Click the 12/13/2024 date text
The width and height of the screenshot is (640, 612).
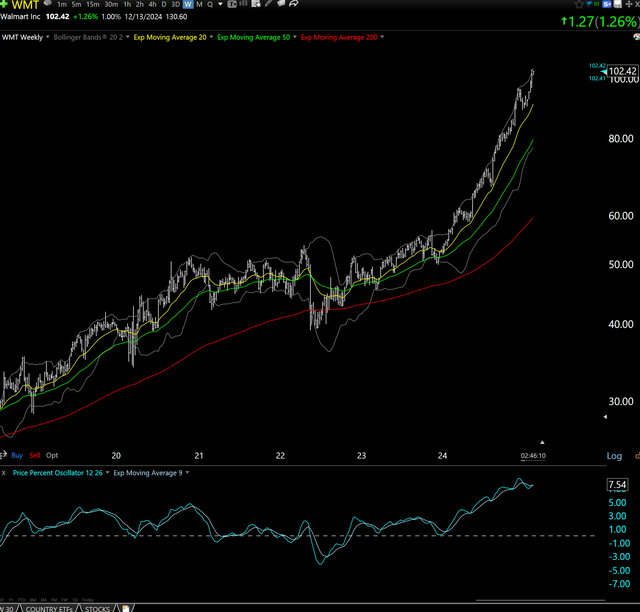[x=143, y=17]
